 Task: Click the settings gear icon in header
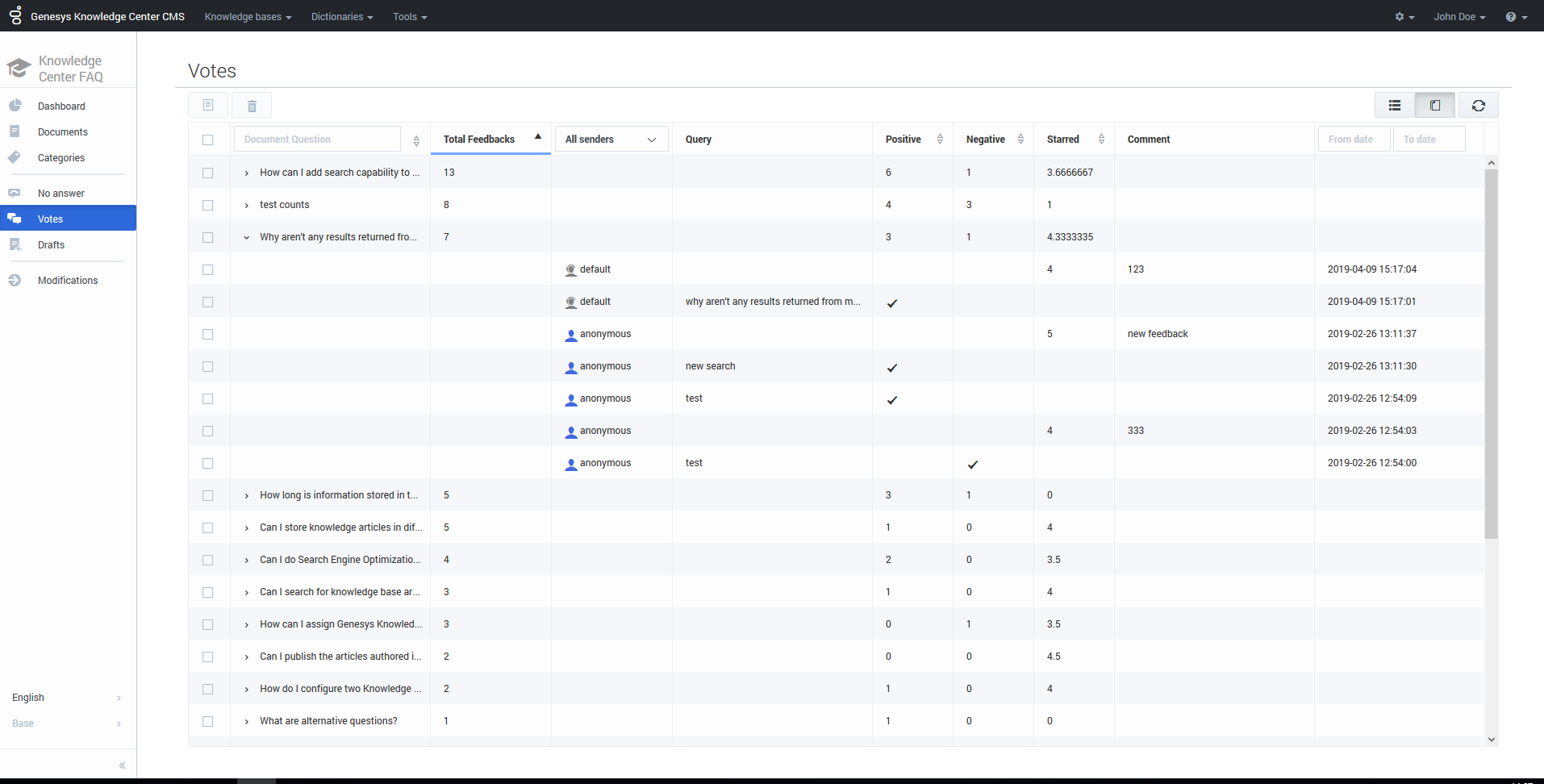pyautogui.click(x=1404, y=17)
